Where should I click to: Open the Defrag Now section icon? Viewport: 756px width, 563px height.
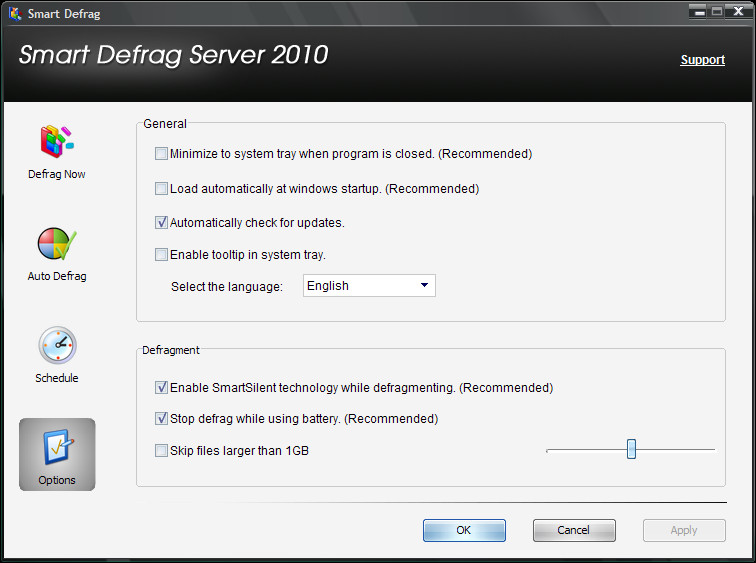pyautogui.click(x=57, y=141)
